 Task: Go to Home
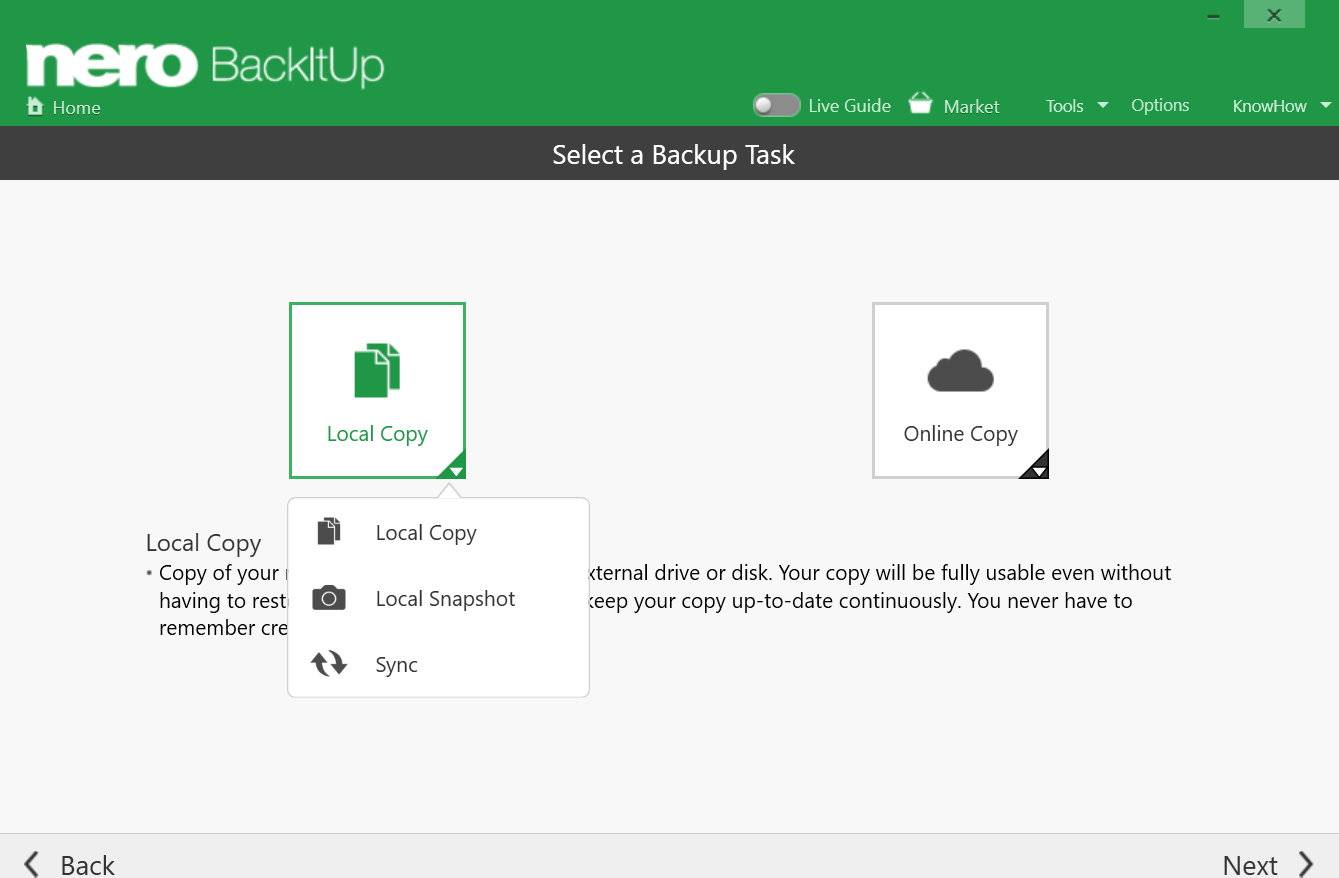[76, 107]
